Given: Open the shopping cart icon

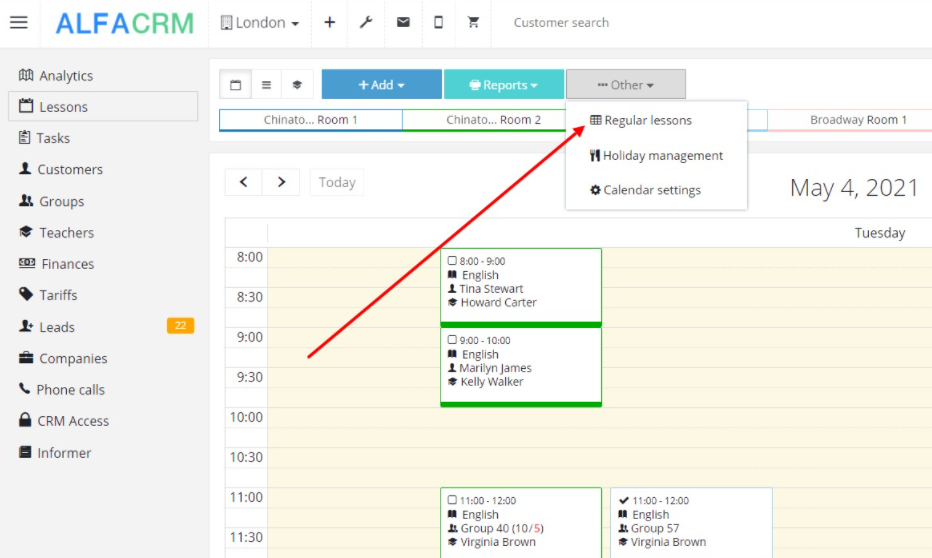Looking at the screenshot, I should pyautogui.click(x=473, y=23).
